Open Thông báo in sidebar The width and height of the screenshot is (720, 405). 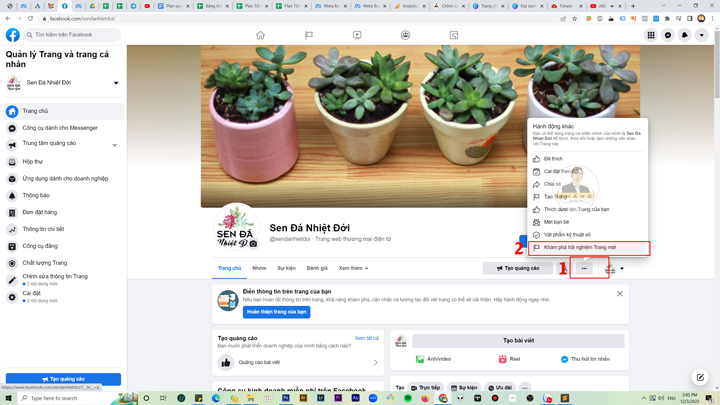click(x=63, y=196)
